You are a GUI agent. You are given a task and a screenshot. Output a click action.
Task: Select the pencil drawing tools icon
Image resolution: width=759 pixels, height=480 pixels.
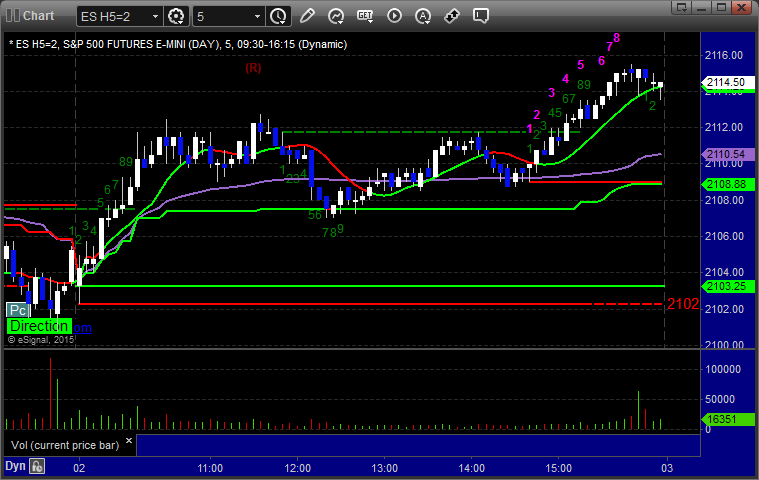point(307,16)
